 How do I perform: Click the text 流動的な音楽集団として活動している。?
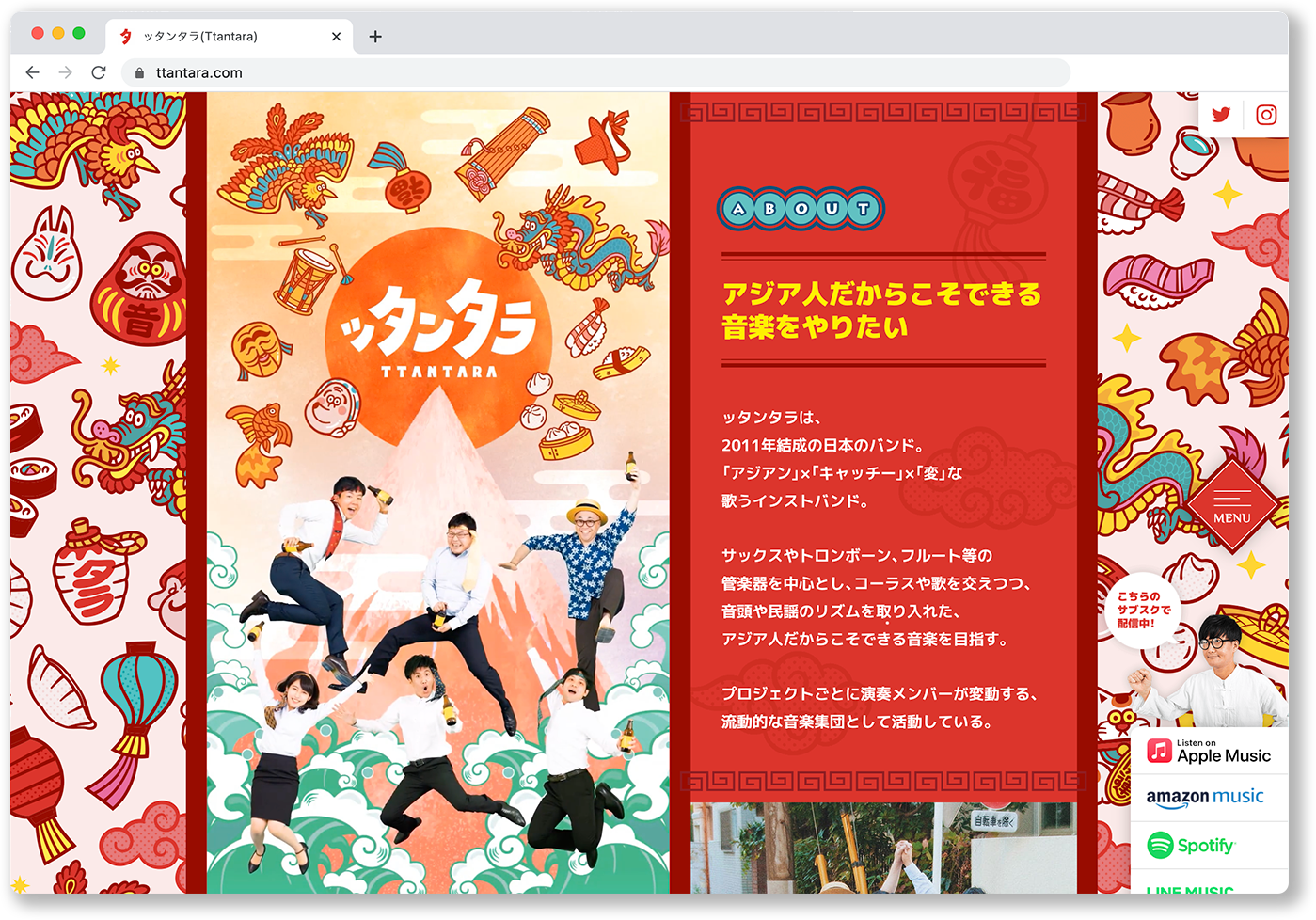tap(857, 722)
